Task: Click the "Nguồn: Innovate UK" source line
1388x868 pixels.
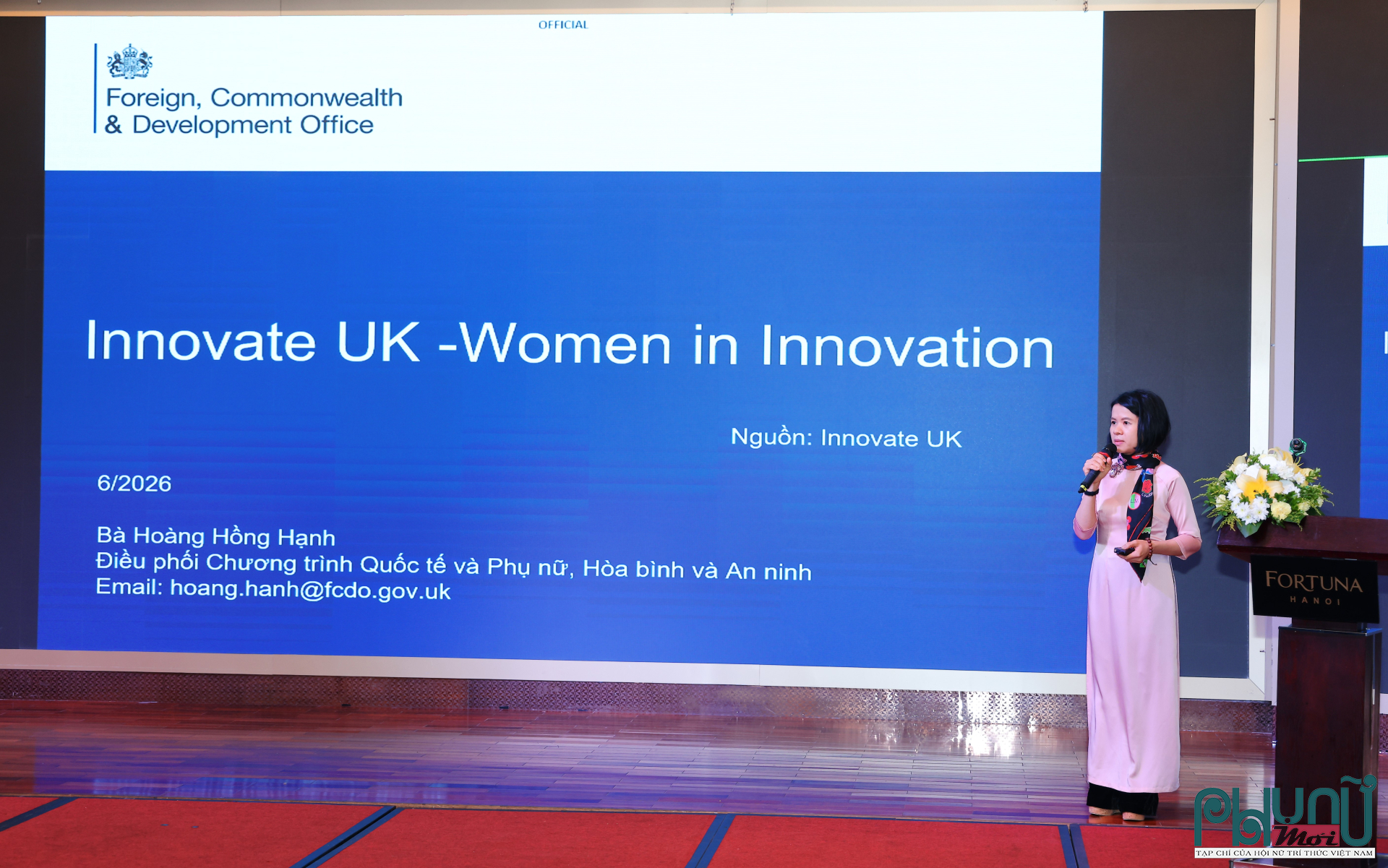Action: [846, 438]
